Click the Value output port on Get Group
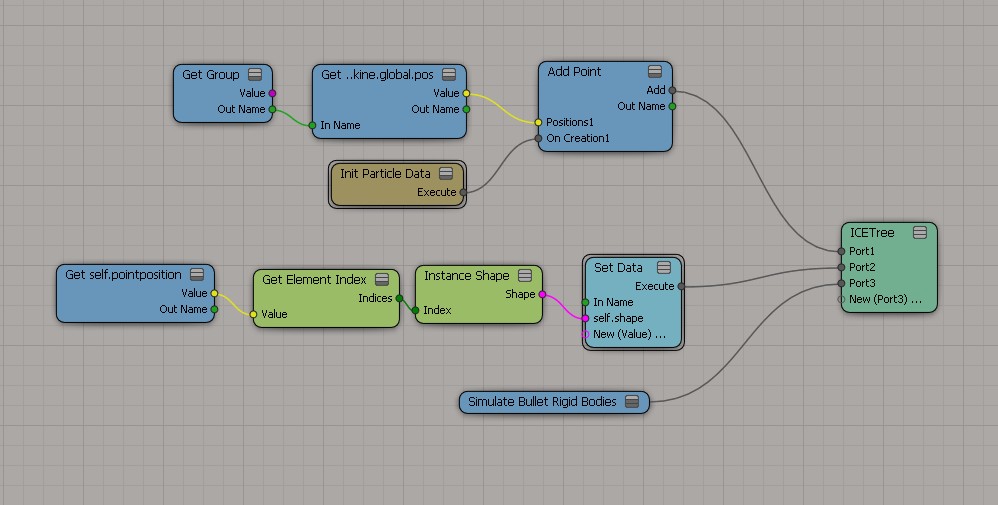The height and width of the screenshot is (505, 998). click(272, 93)
